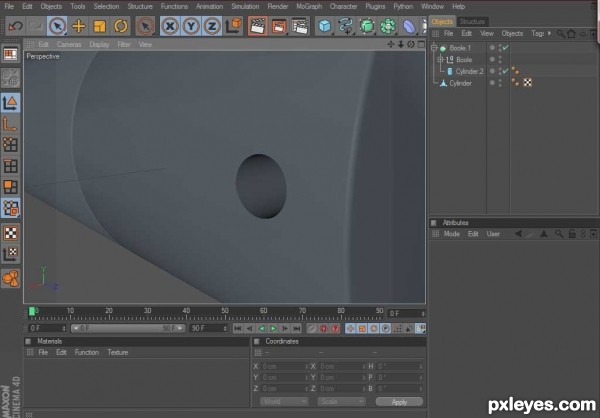Image resolution: width=600 pixels, height=418 pixels.
Task: Click timeline frame 50 marker
Action: tap(225, 313)
